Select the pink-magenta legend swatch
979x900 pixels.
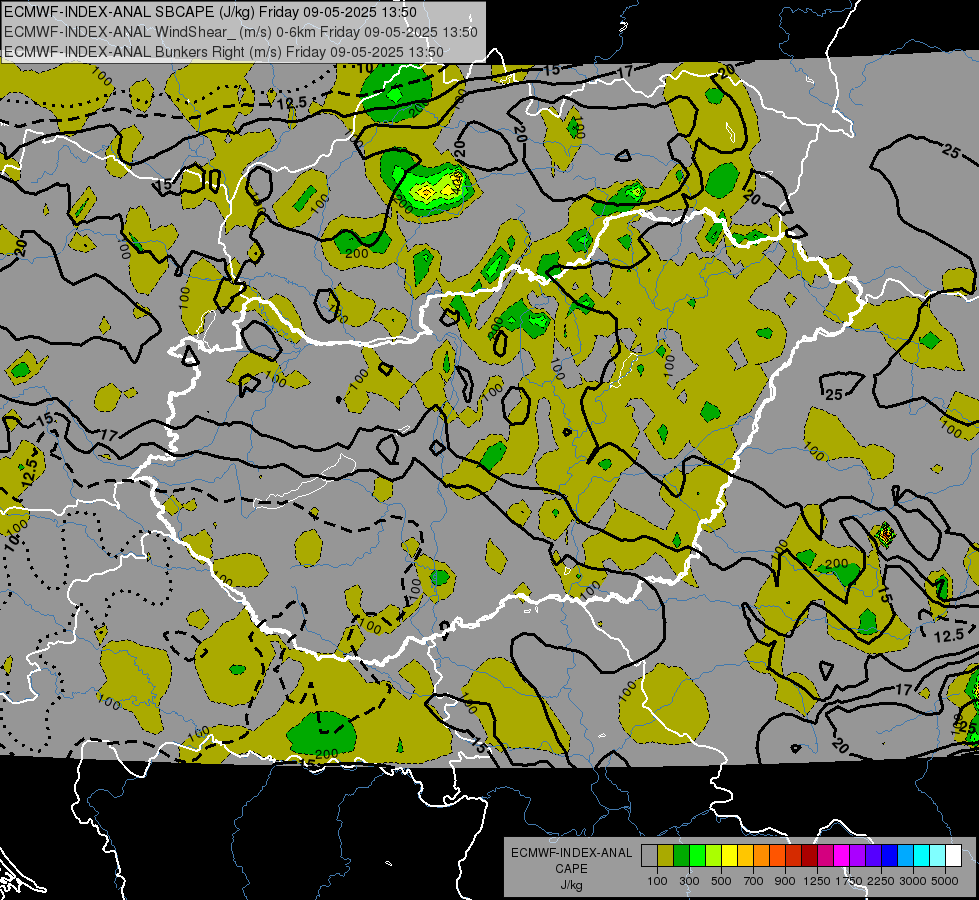[825, 856]
